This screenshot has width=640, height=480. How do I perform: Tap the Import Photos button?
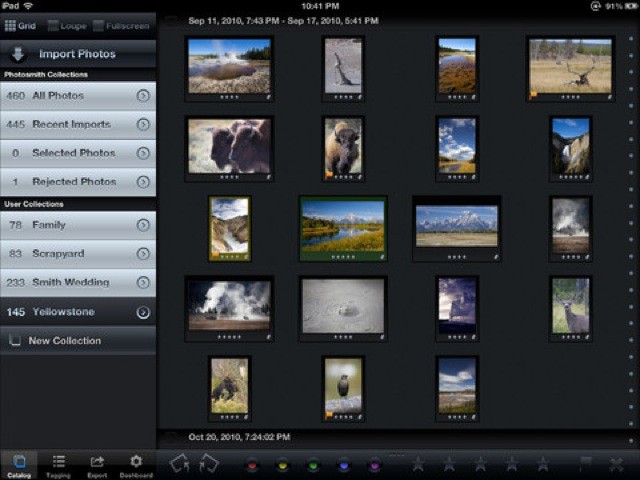click(78, 54)
